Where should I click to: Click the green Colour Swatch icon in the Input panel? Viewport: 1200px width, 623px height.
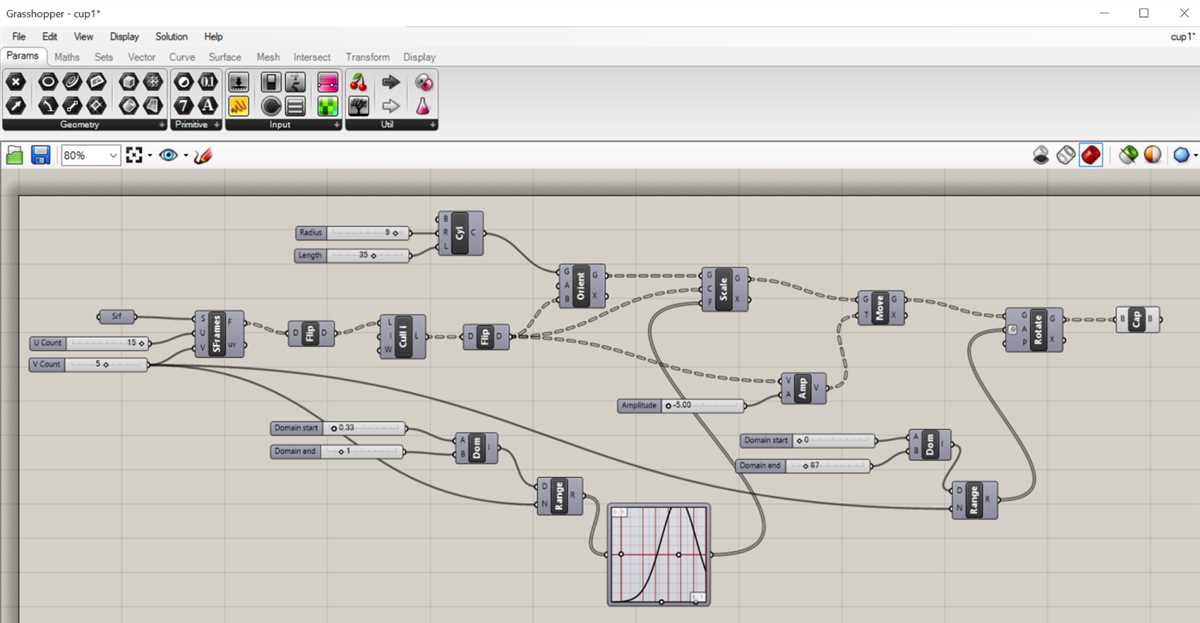327,105
